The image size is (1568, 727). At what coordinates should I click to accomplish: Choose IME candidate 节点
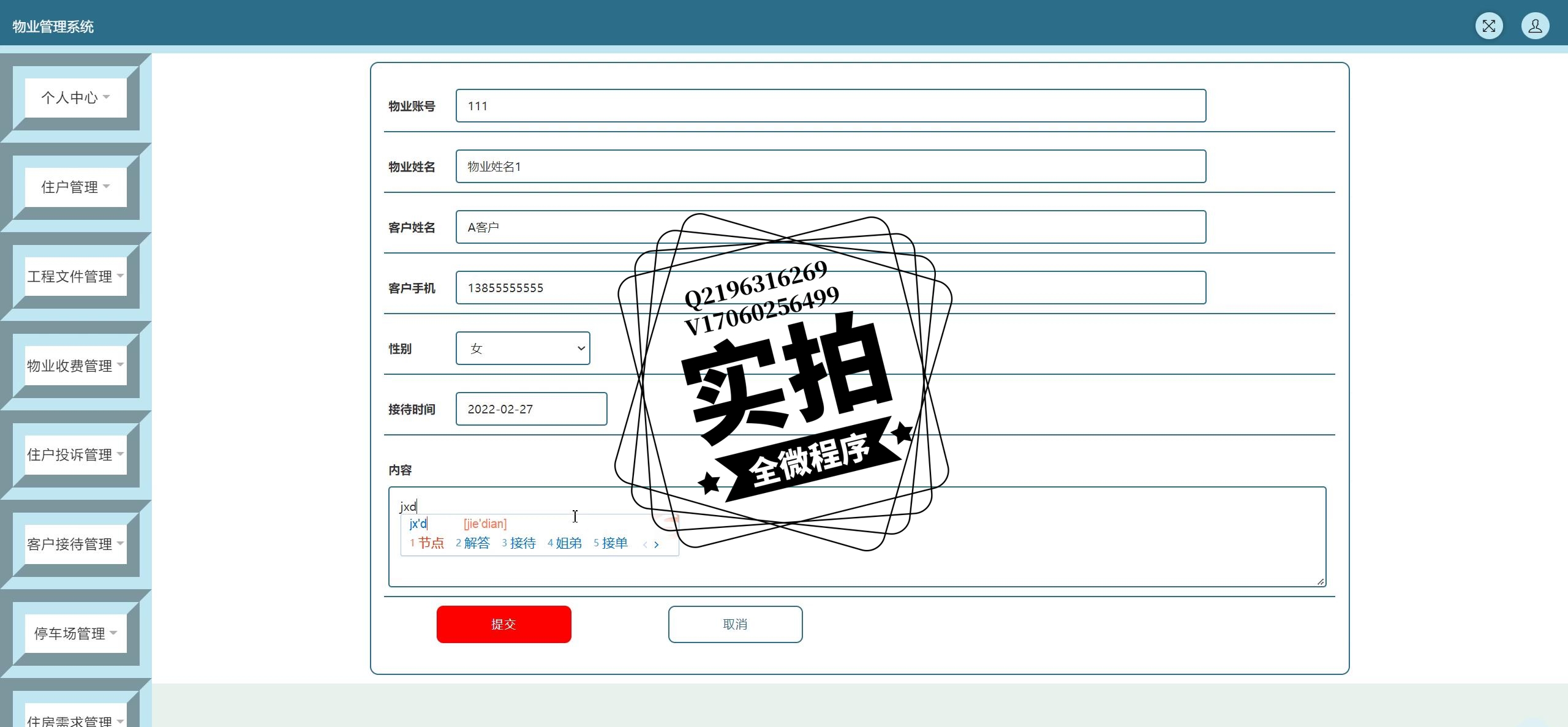(428, 543)
